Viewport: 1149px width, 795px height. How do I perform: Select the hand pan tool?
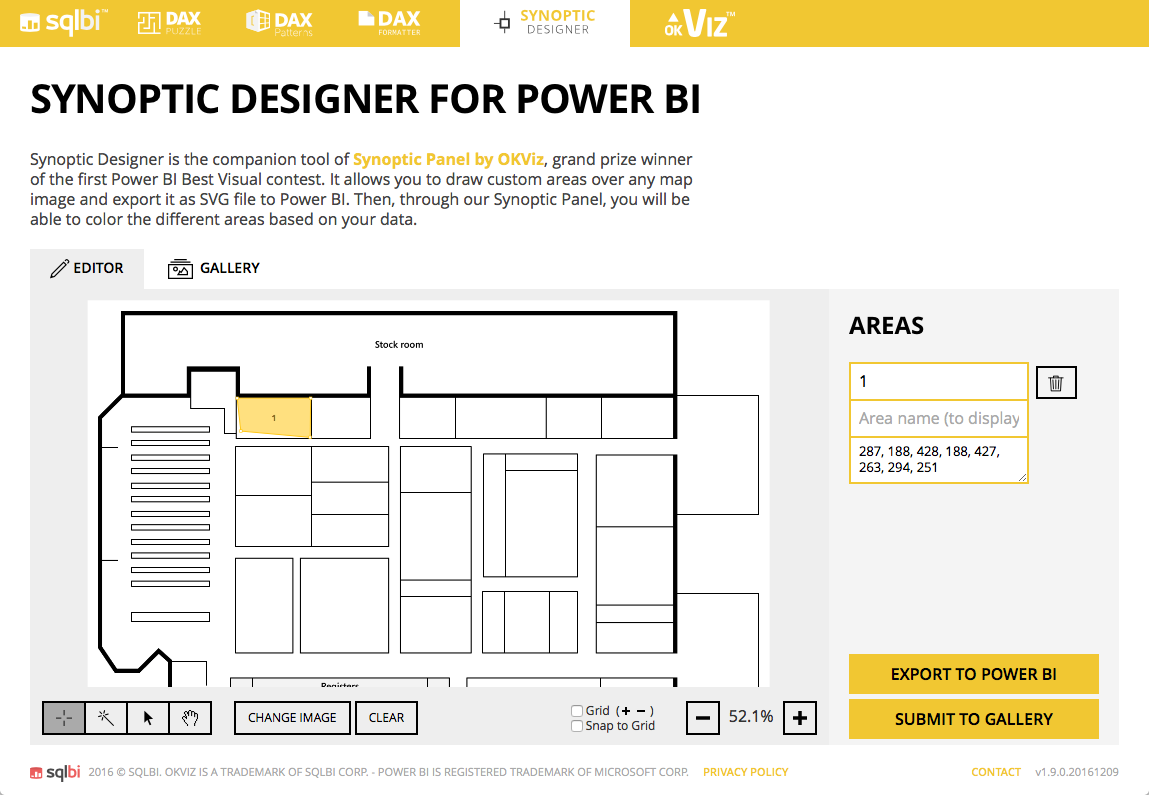click(191, 718)
